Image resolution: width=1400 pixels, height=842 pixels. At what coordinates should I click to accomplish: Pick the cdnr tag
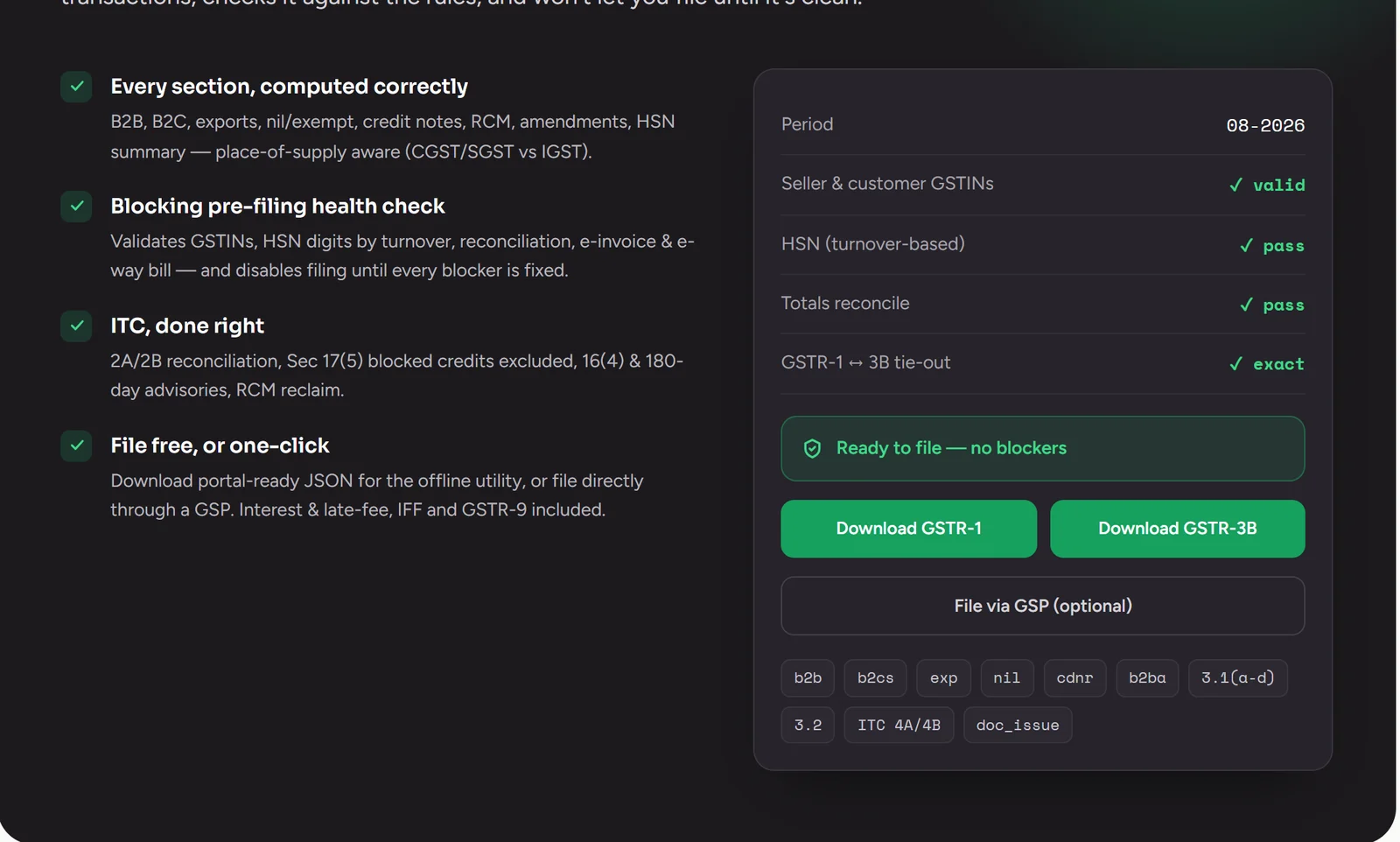1074,678
